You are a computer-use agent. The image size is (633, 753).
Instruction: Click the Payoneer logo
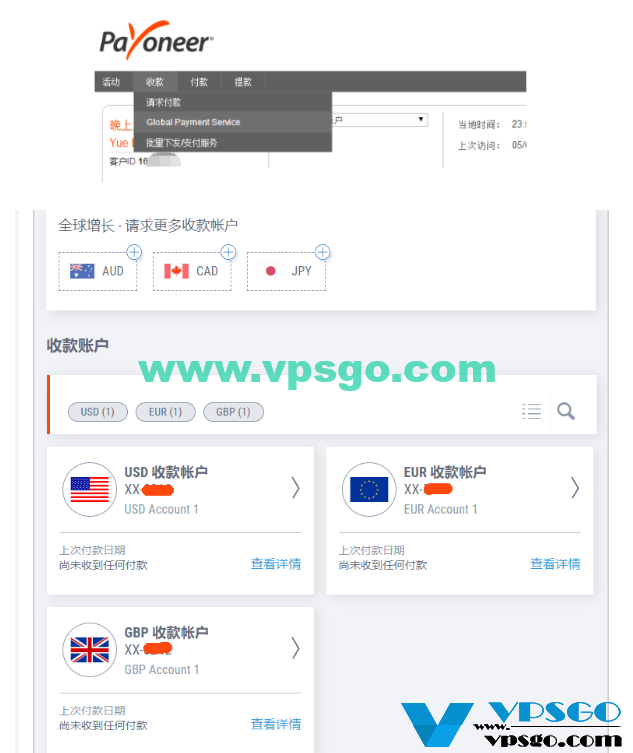click(x=156, y=40)
